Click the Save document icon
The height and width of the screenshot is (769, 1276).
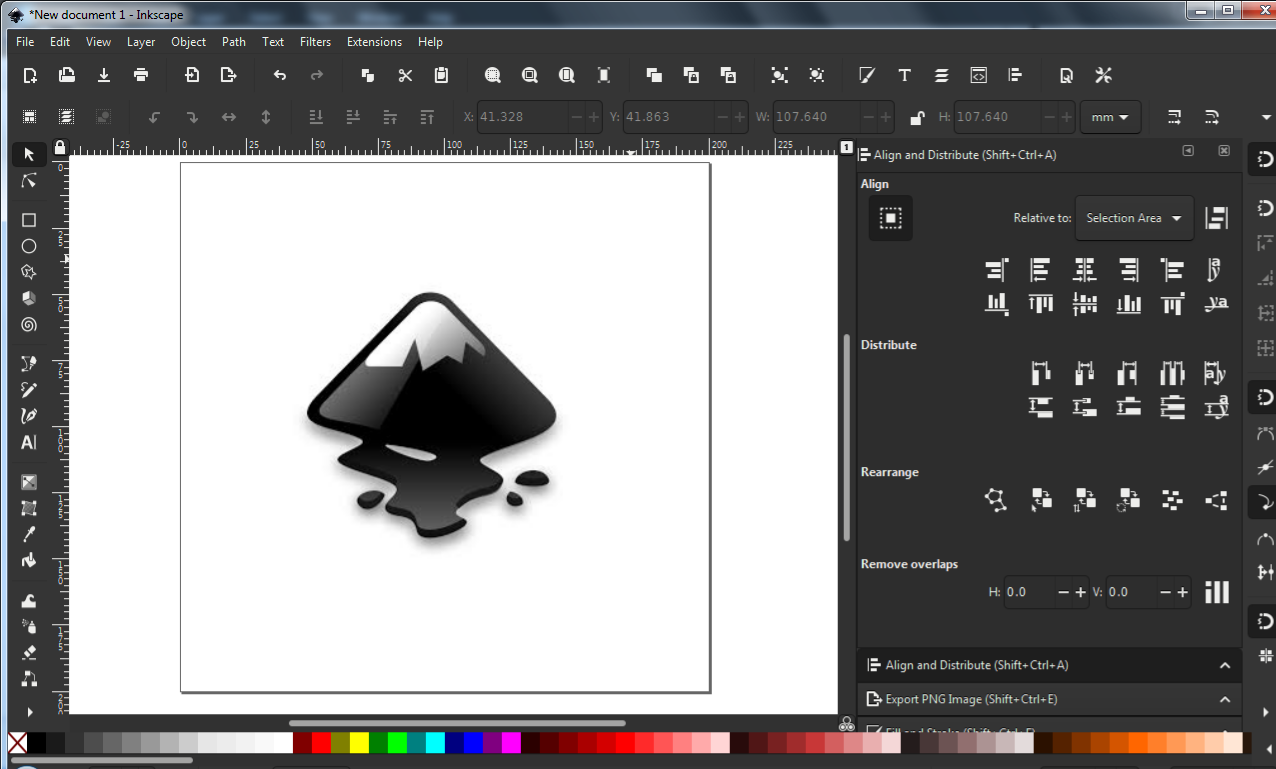point(104,75)
